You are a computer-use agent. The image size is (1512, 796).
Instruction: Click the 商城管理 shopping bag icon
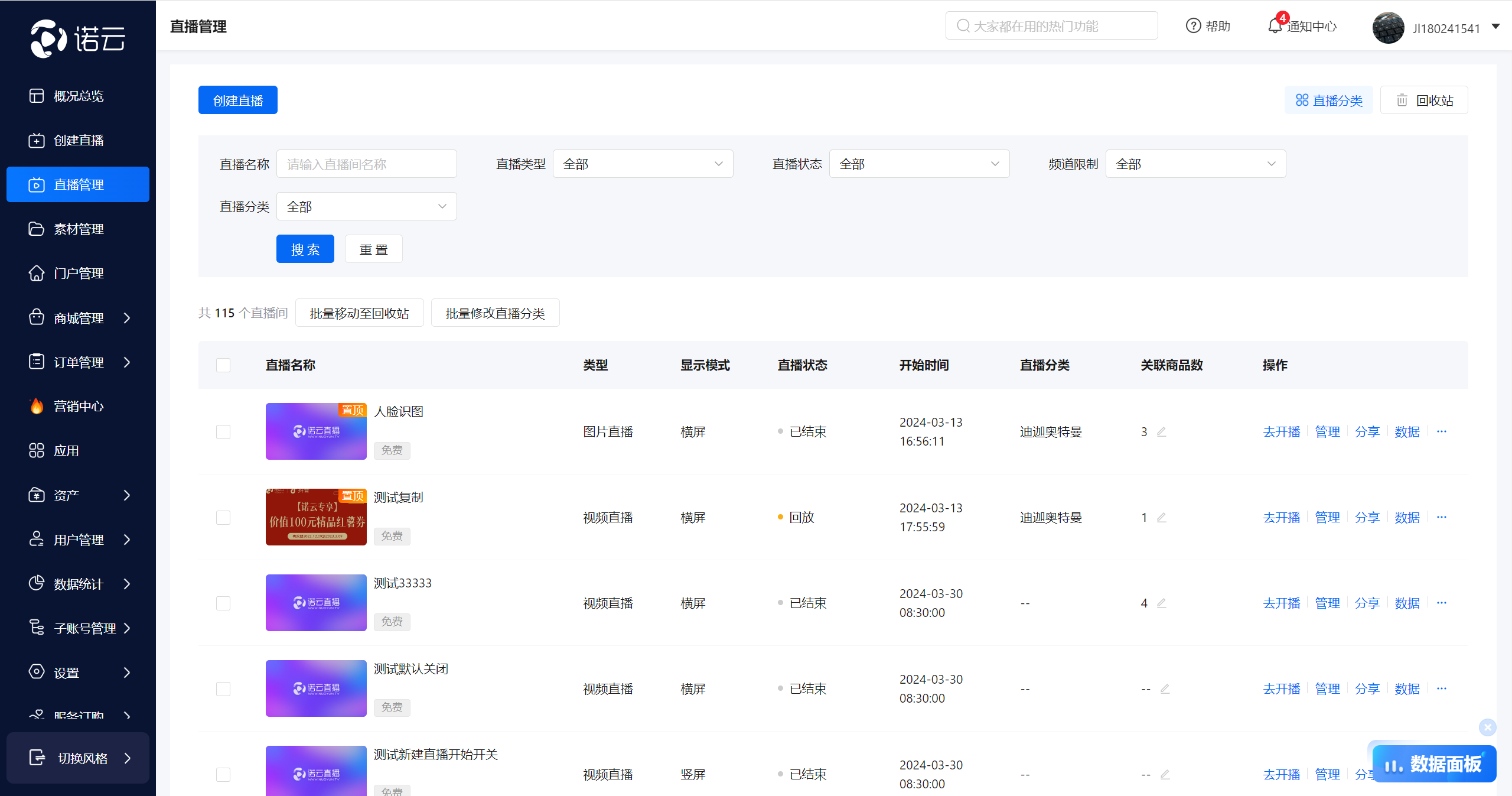[x=37, y=317]
